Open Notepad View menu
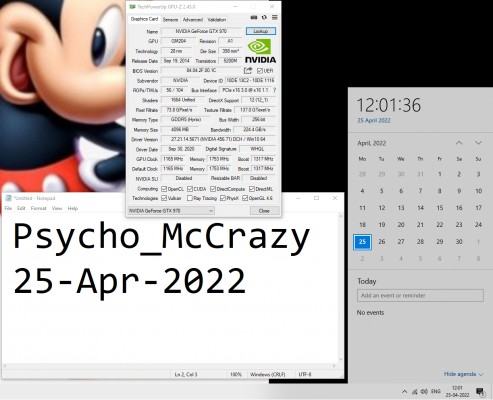This screenshot has width=493, height=400. 57,208
